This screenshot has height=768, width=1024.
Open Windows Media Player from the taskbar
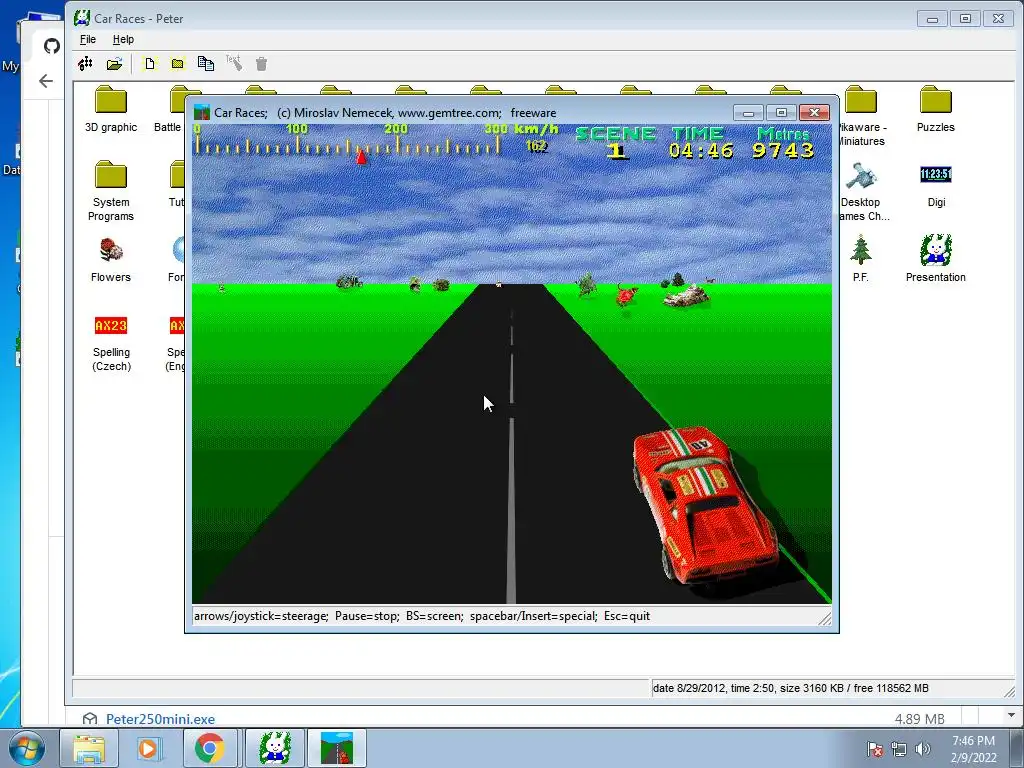148,748
